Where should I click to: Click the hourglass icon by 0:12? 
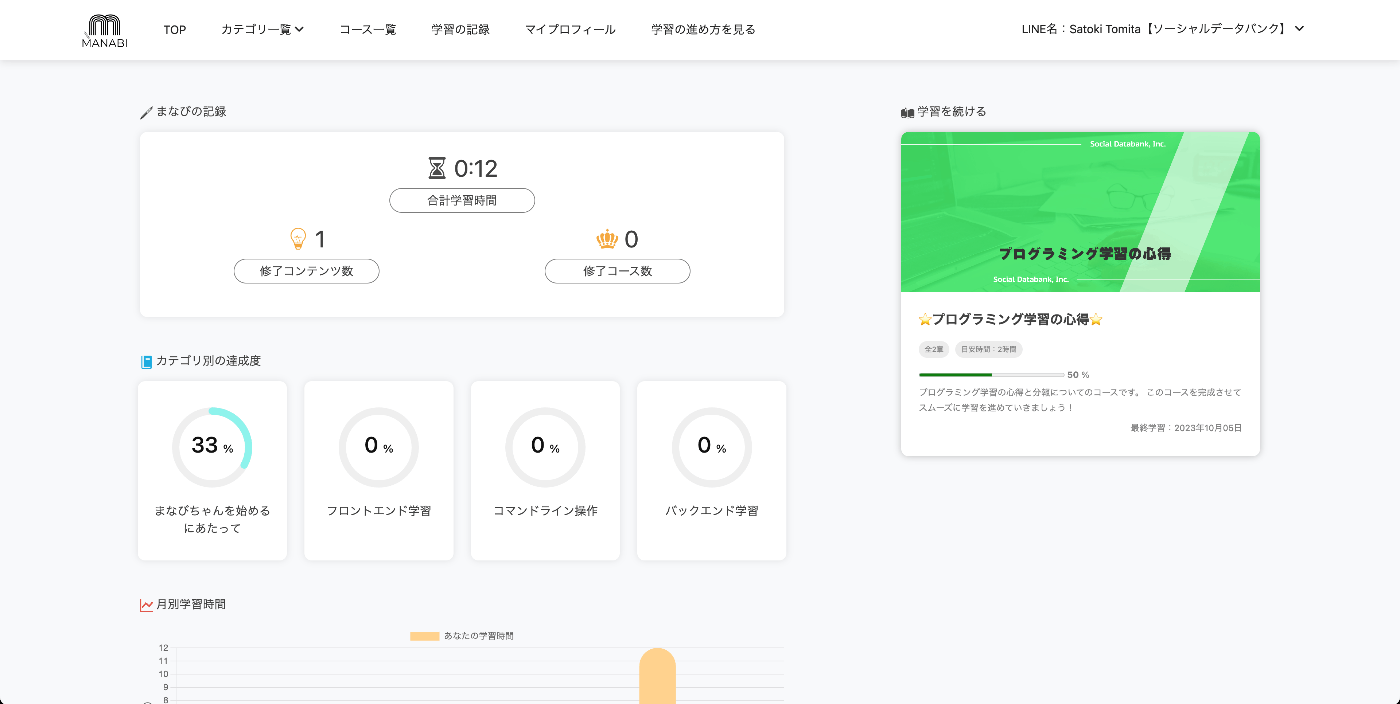pyautogui.click(x=436, y=168)
